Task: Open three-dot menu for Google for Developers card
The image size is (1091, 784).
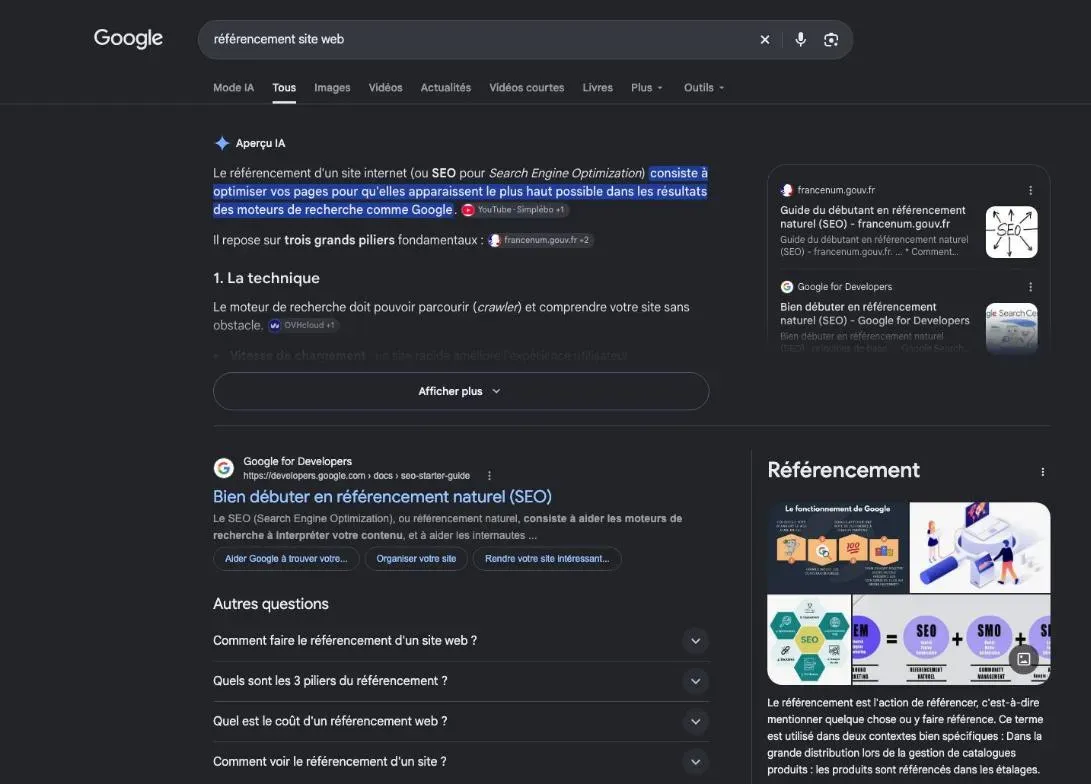Action: [1030, 287]
